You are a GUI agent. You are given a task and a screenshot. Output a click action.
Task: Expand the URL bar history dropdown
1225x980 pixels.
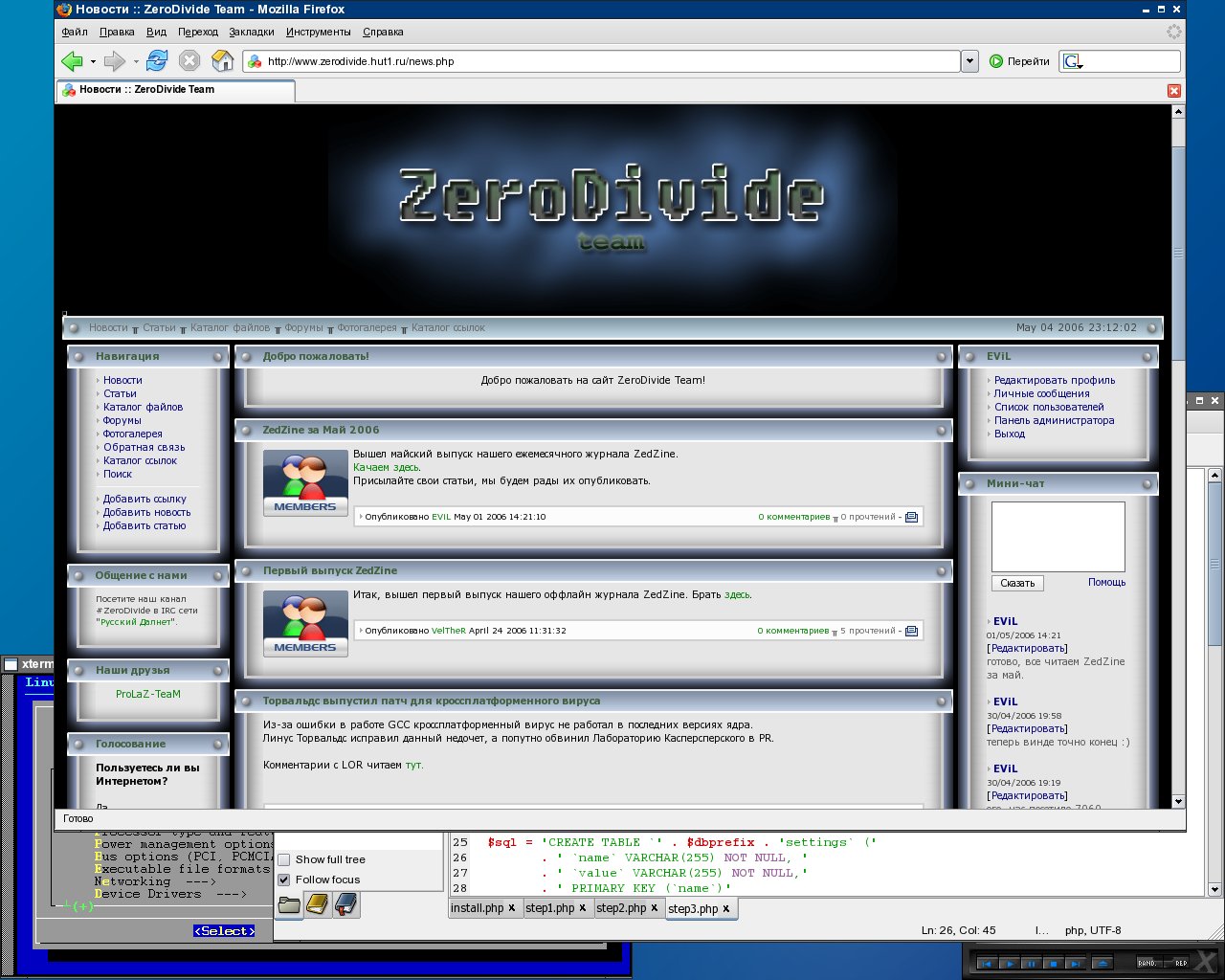click(969, 61)
